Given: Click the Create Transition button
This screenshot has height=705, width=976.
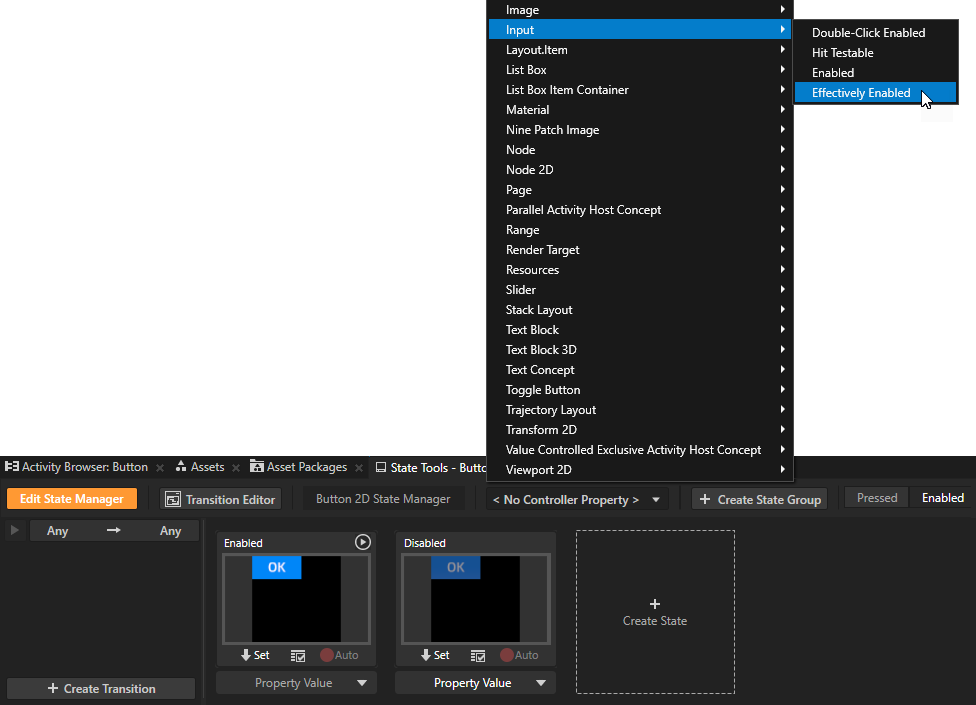Looking at the screenshot, I should coord(100,688).
